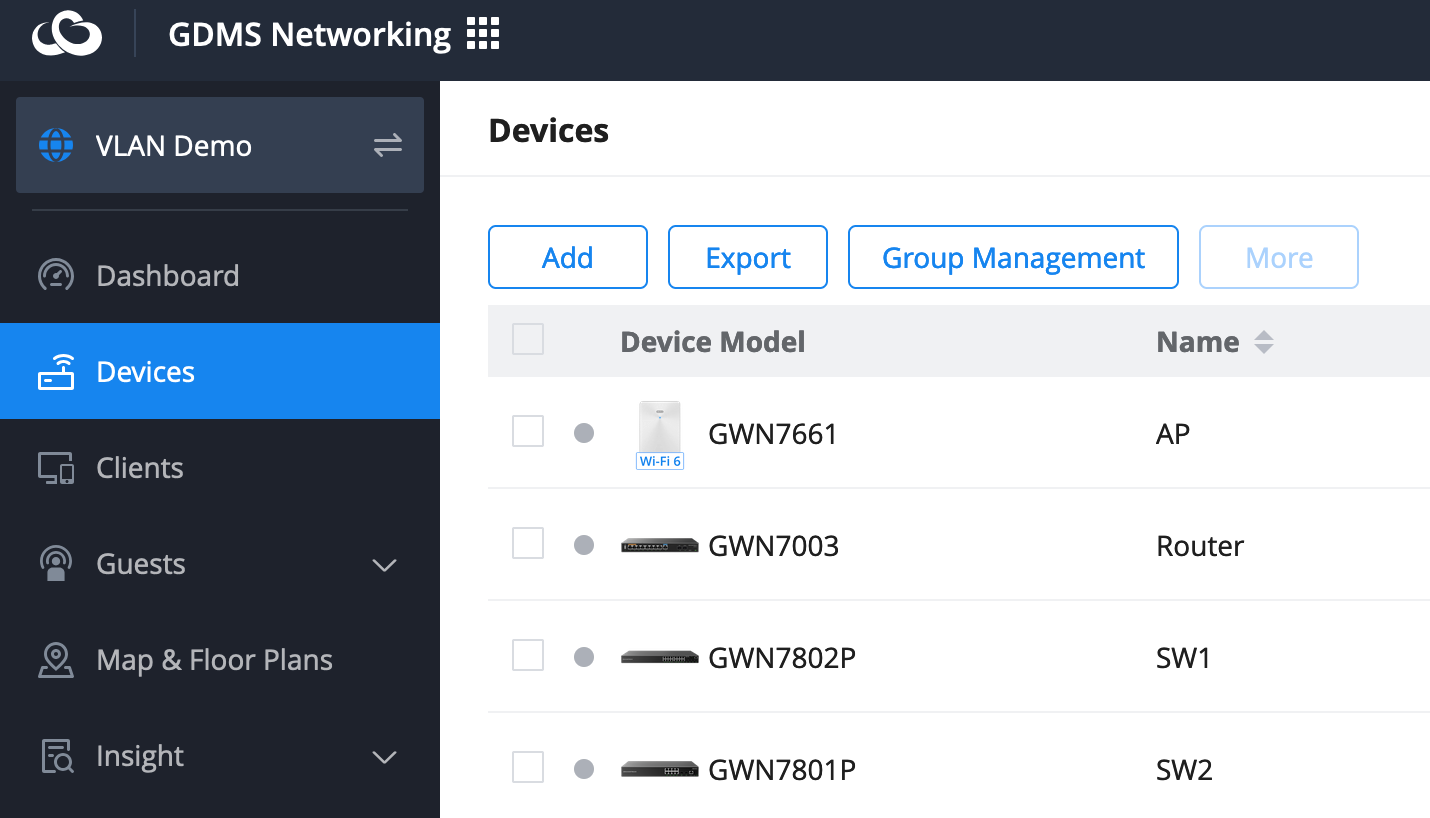1430x818 pixels.
Task: Click the Device Model column header
Action: 713,342
